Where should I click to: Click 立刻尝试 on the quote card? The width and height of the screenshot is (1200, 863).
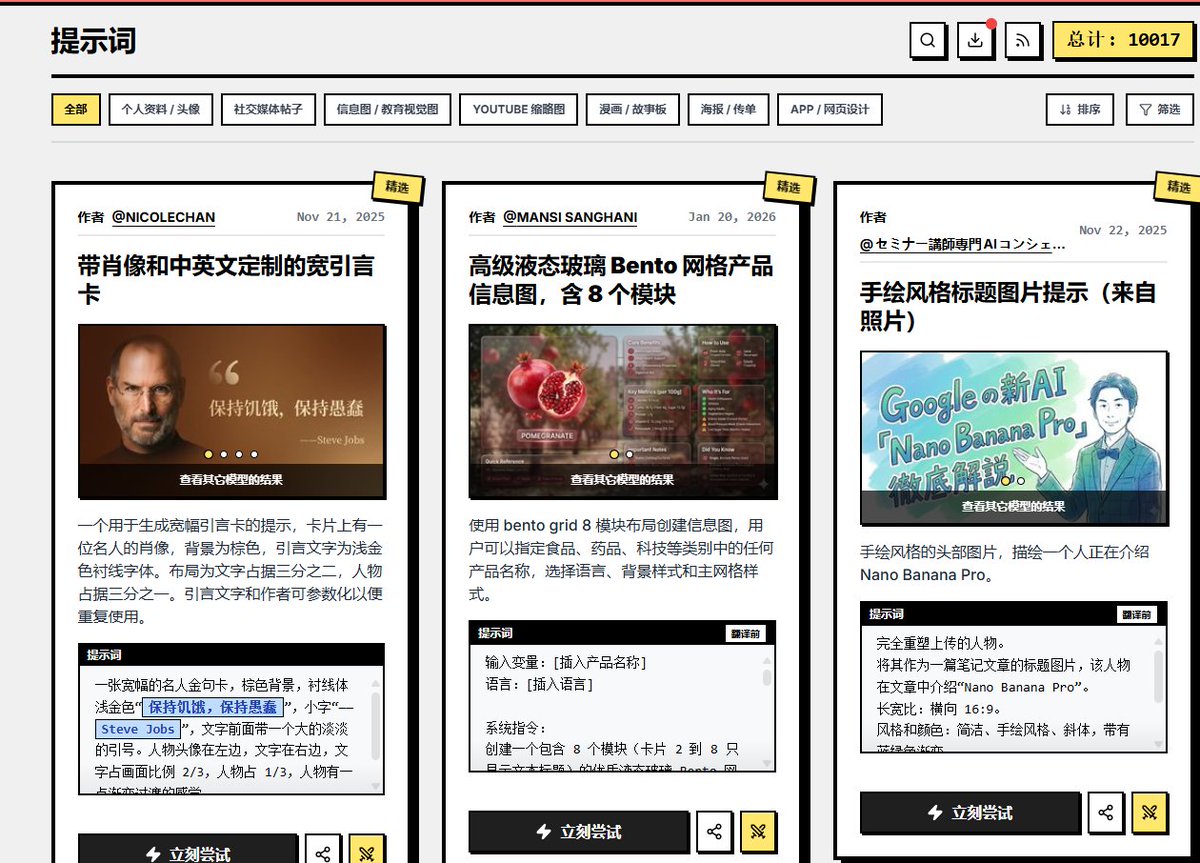pos(188,853)
